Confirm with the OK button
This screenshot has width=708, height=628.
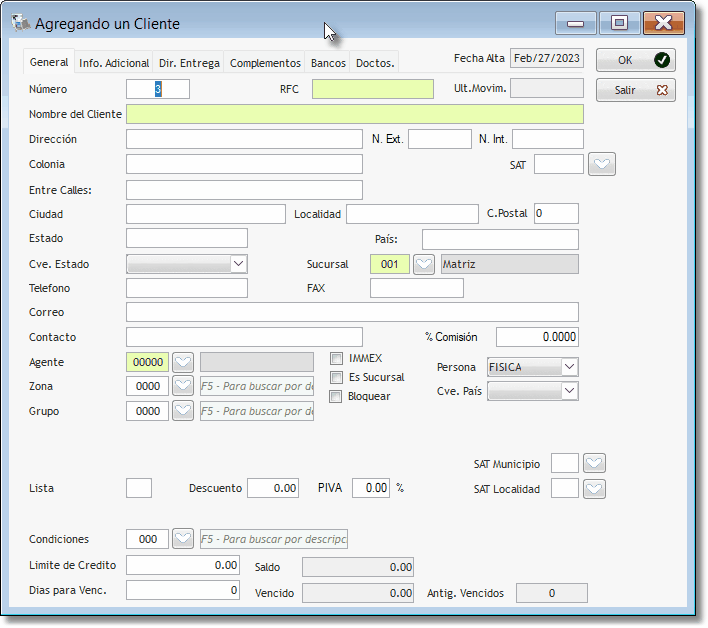pos(636,60)
